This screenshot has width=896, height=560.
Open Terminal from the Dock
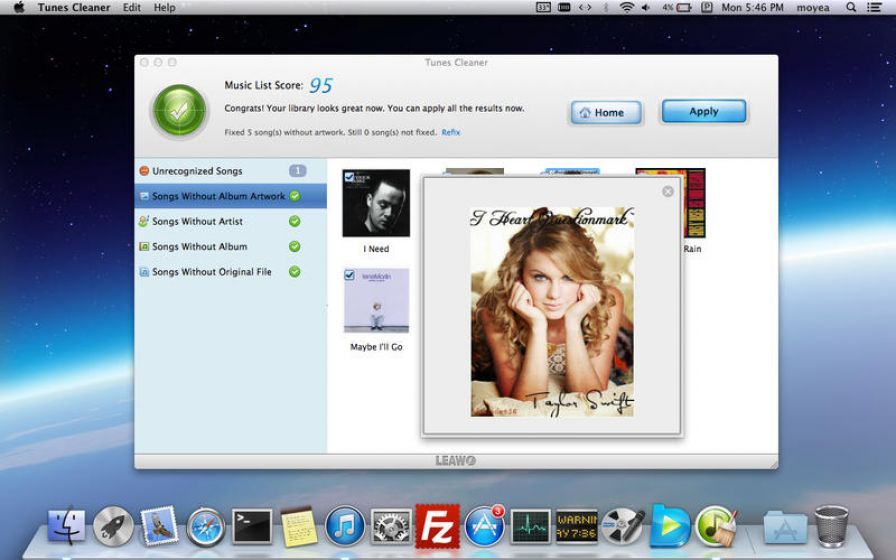[x=252, y=526]
